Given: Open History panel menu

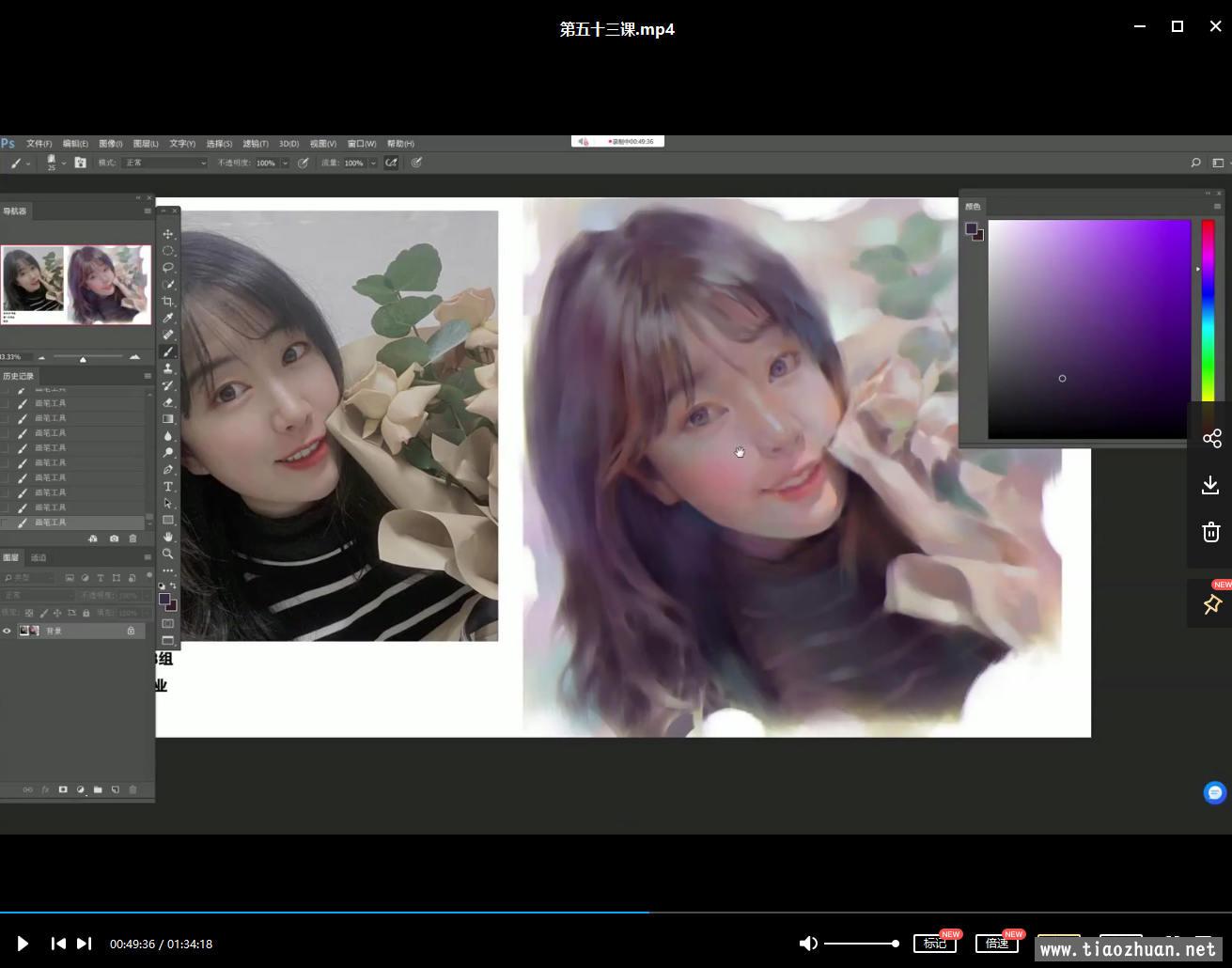Looking at the screenshot, I should 148,376.
